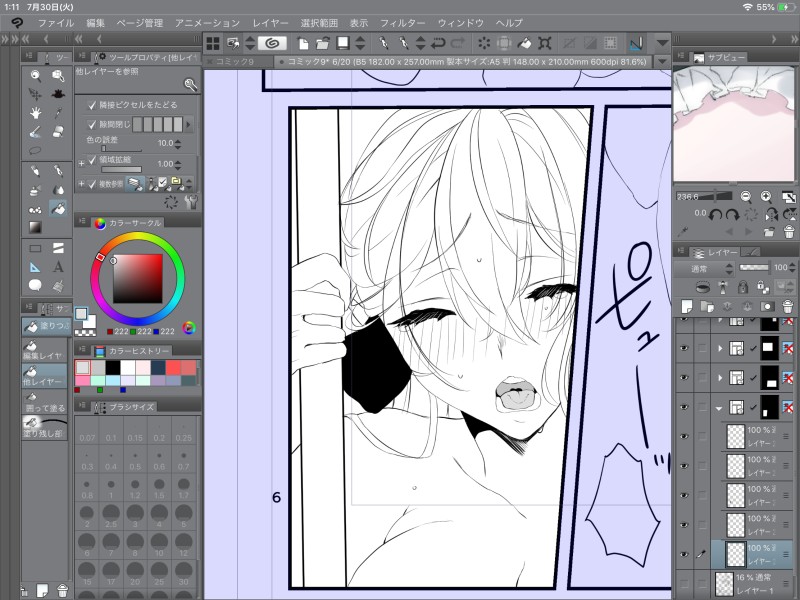Show hidden 16% レイヤー 1 layer
This screenshot has width=800, height=600.
684,583
